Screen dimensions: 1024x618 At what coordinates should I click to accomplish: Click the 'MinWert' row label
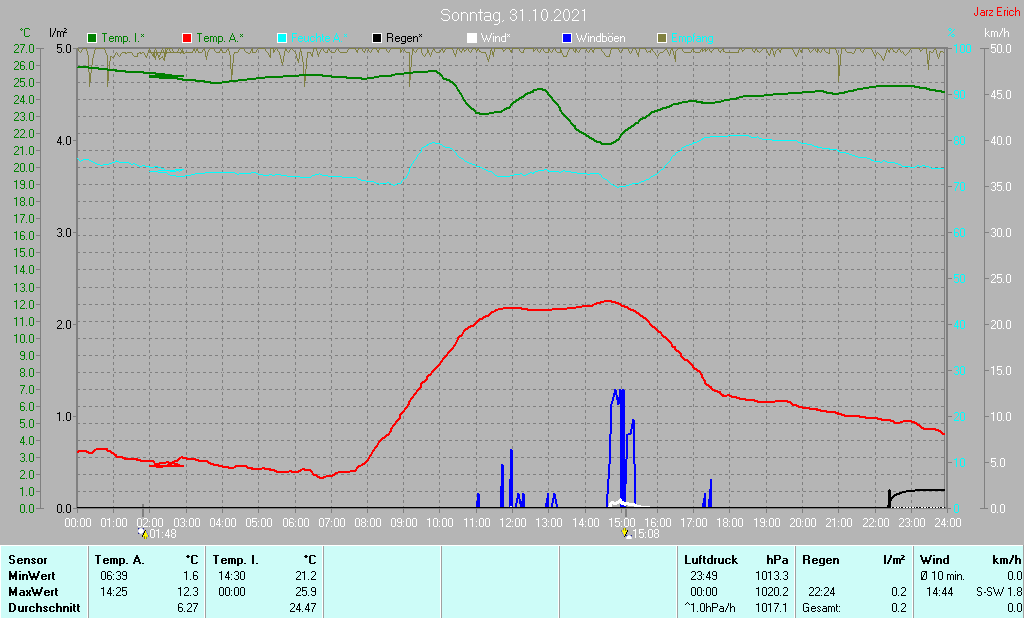31,576
